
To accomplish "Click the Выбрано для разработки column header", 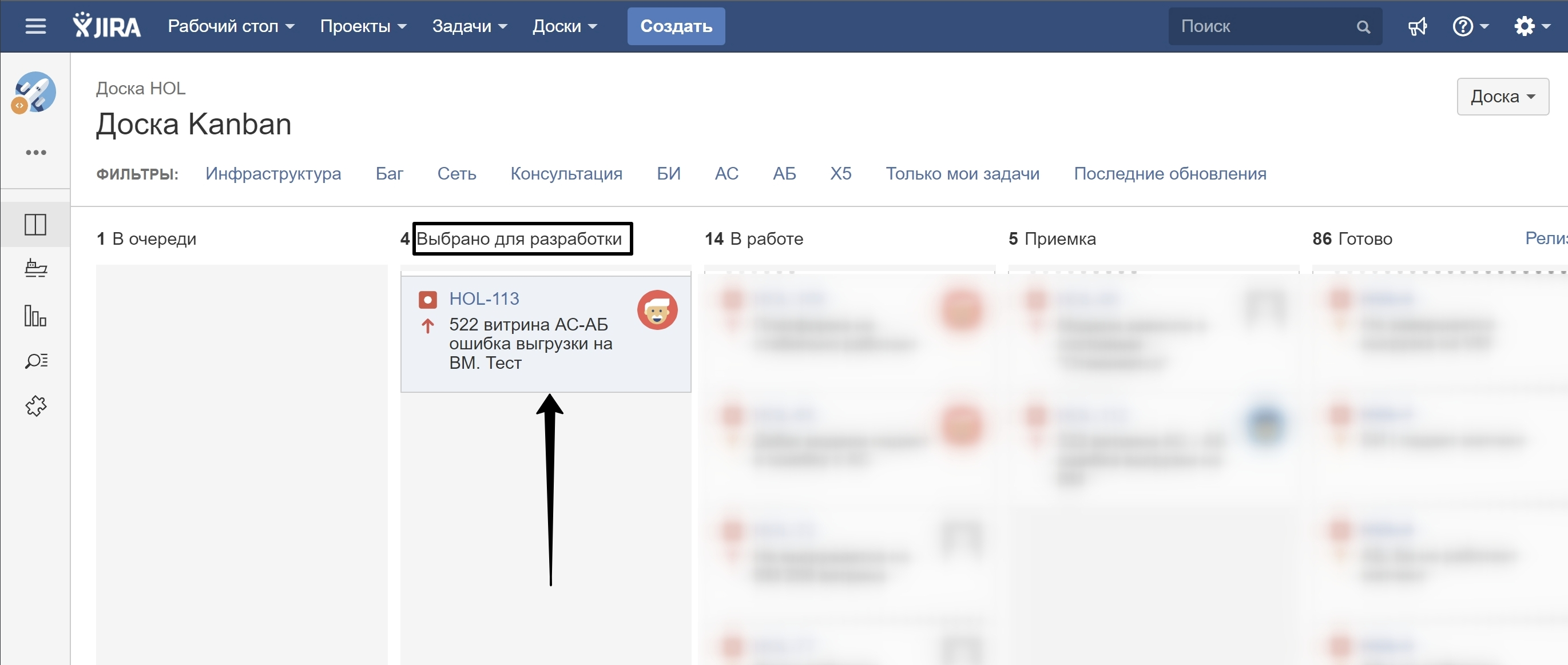I will click(519, 238).
